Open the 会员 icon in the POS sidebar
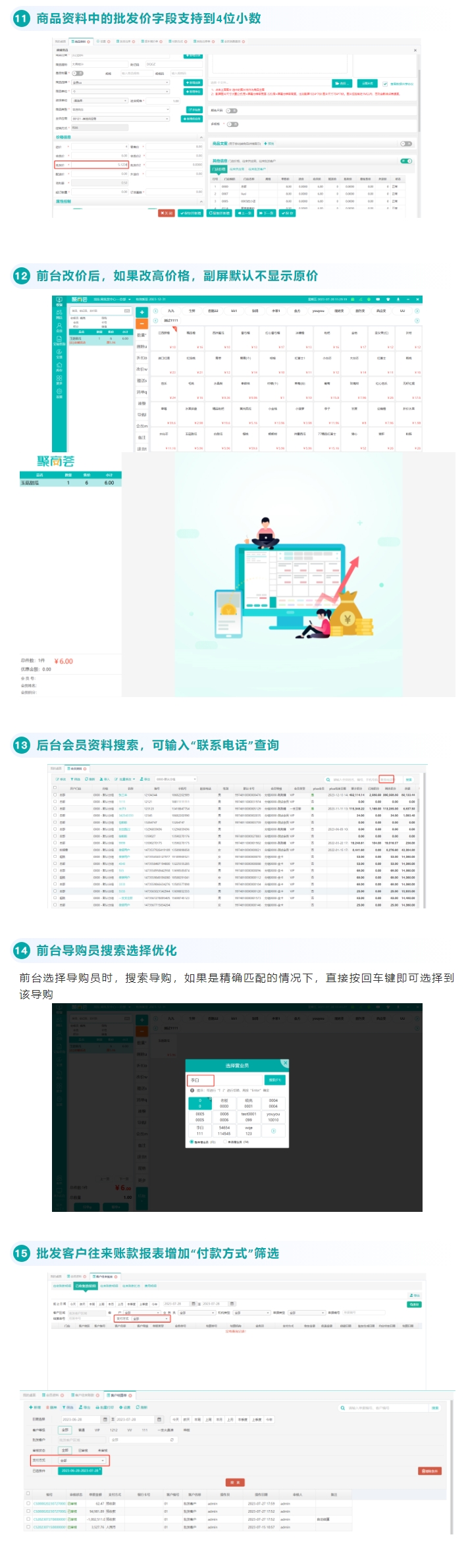Screen dimensions: 466x1568 [x=59, y=327]
